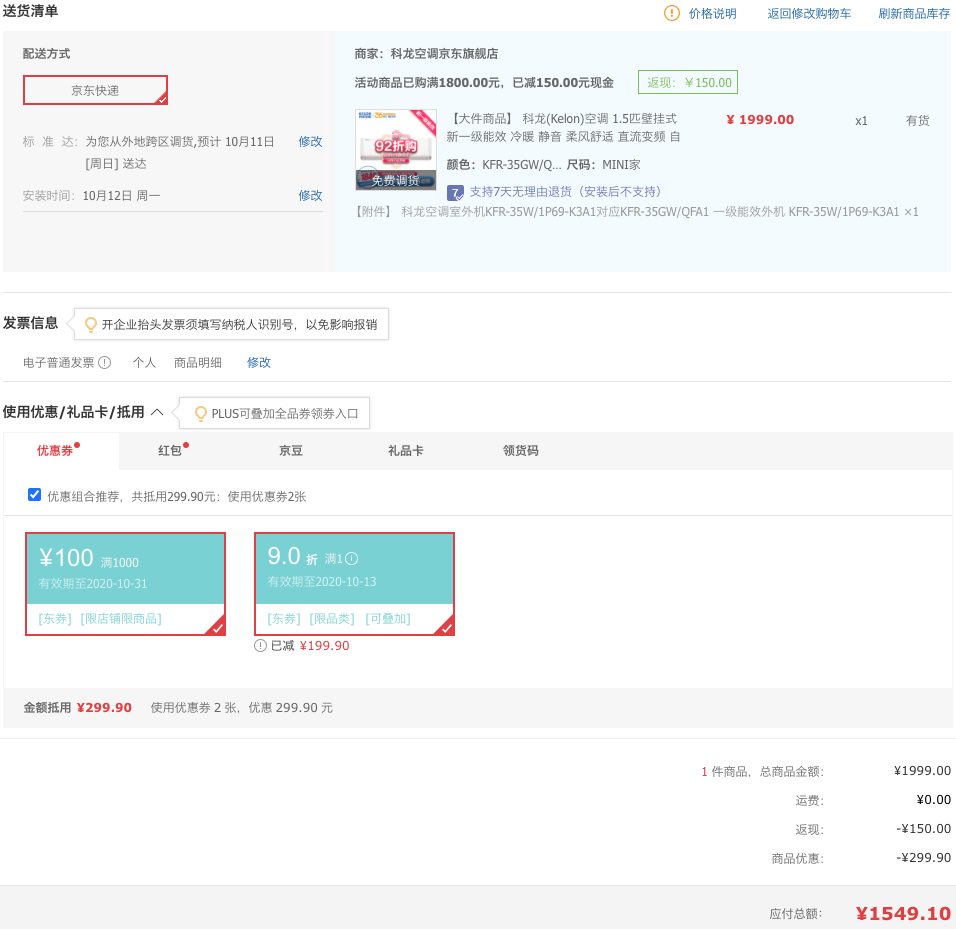Refresh stock with 刷新商品库存
956x929 pixels.
tap(914, 13)
